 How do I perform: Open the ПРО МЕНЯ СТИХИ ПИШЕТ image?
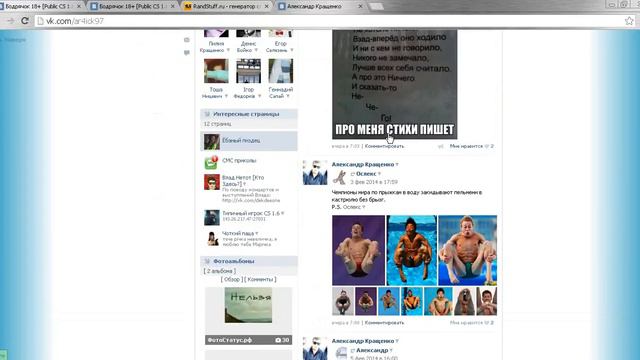(394, 84)
